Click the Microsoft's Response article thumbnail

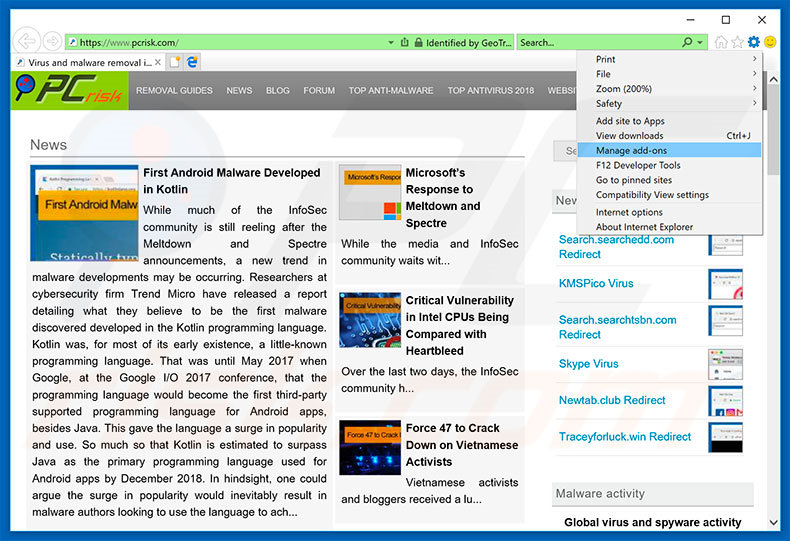pos(370,192)
